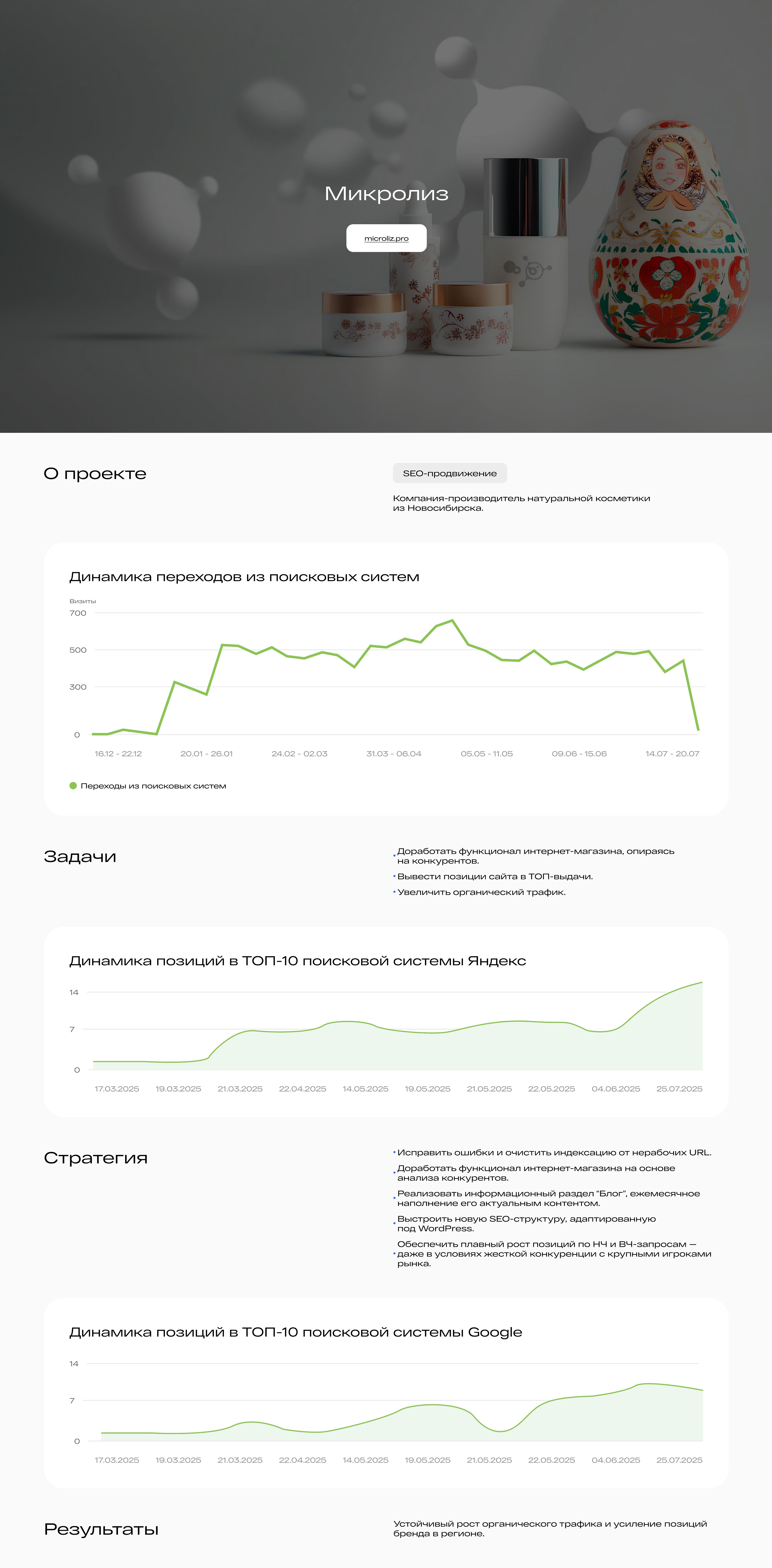Click 04.06.2025 label in Яндекс chart

(616, 1089)
